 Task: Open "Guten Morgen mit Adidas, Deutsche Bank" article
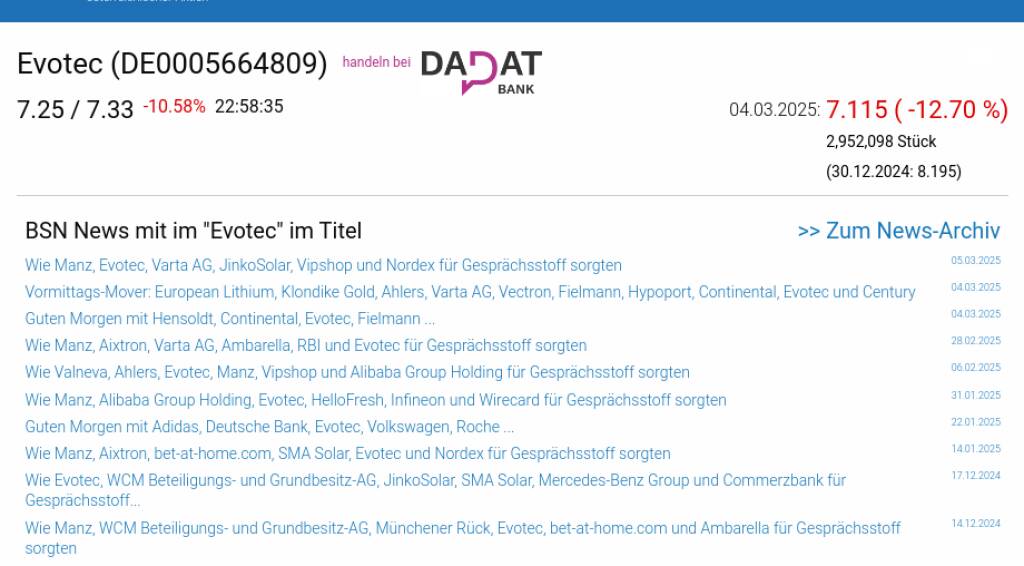[x=270, y=427]
